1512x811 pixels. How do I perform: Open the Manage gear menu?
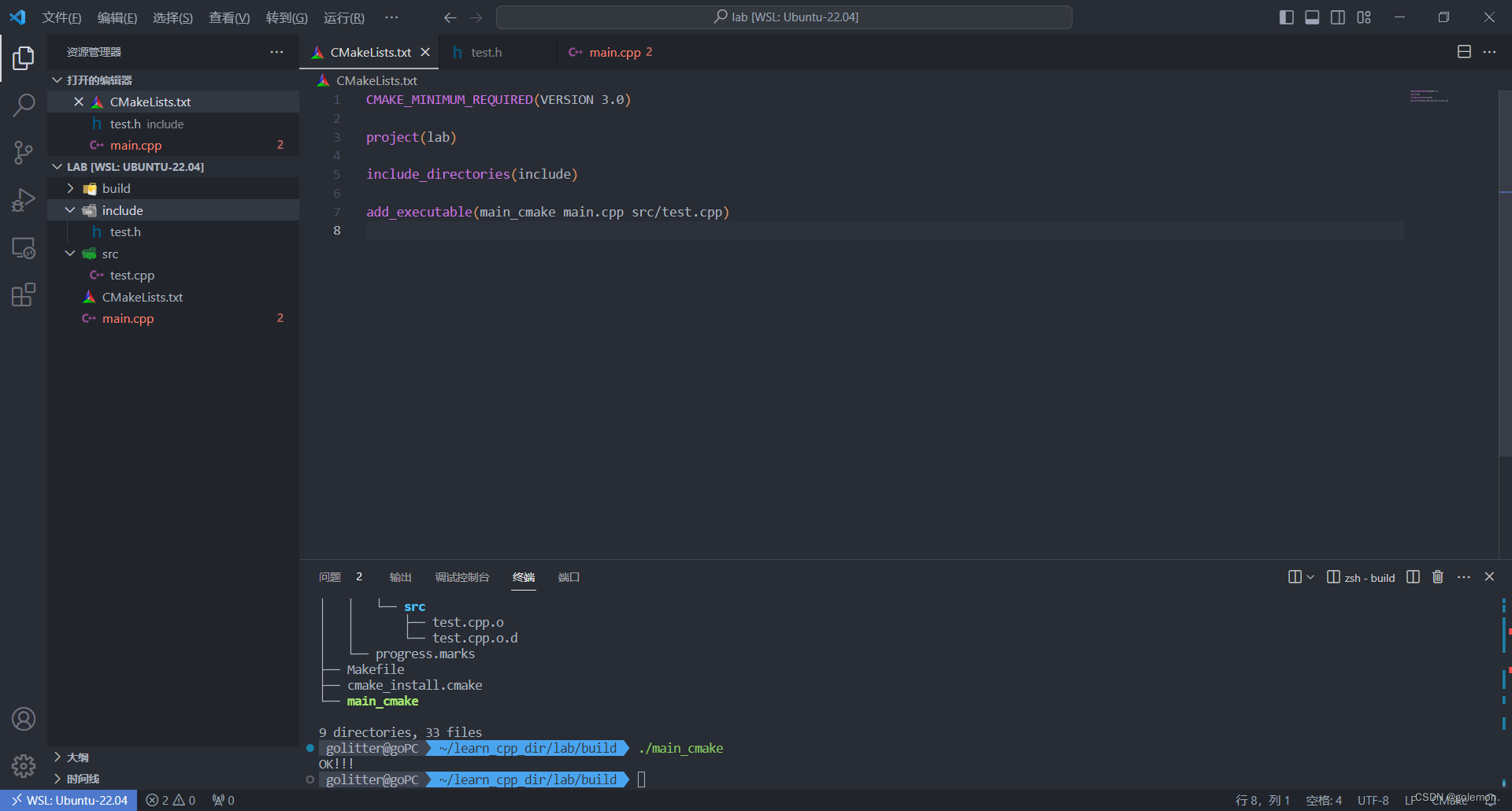coord(24,765)
